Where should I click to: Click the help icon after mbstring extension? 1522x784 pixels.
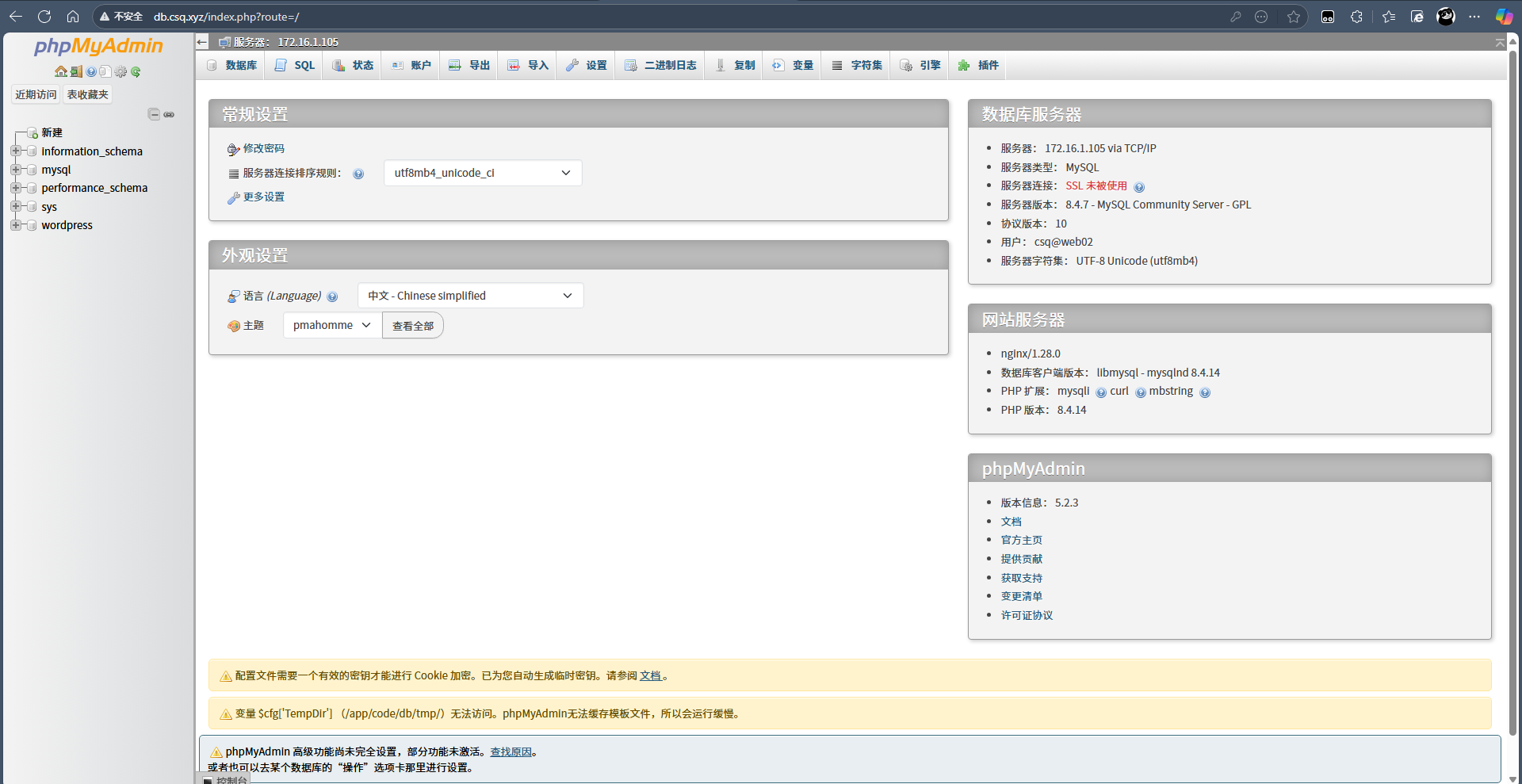(x=1205, y=392)
